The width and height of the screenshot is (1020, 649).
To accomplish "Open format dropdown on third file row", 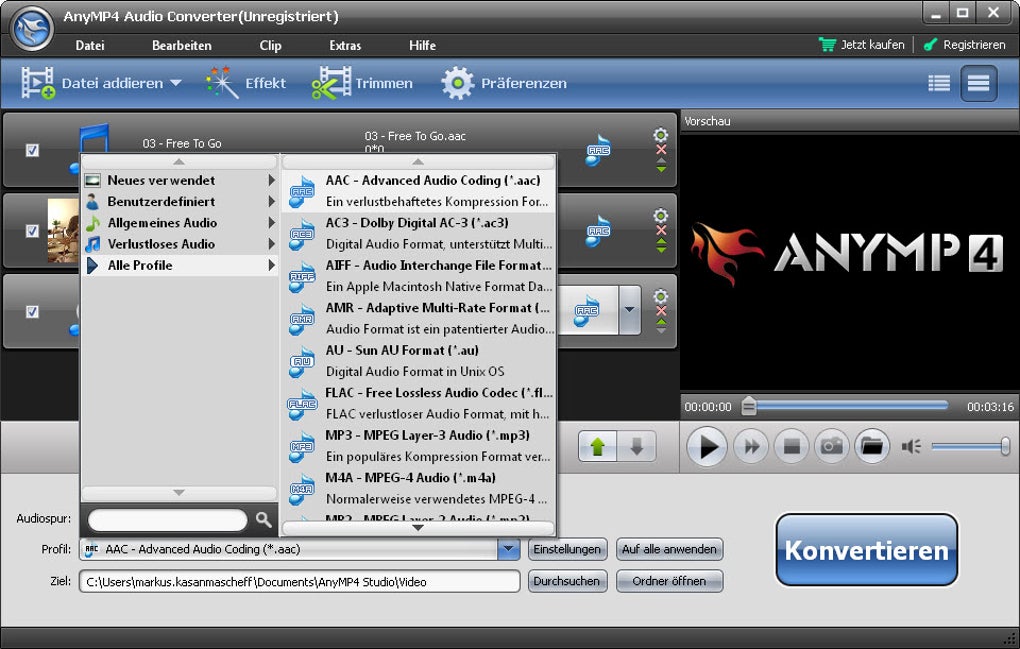I will click(x=629, y=311).
